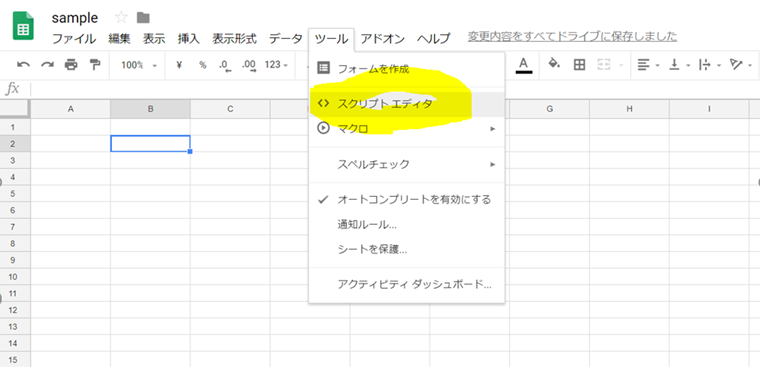This screenshot has height=370, width=760.
Task: Open スクリプト エディタ
Action: 407,103
